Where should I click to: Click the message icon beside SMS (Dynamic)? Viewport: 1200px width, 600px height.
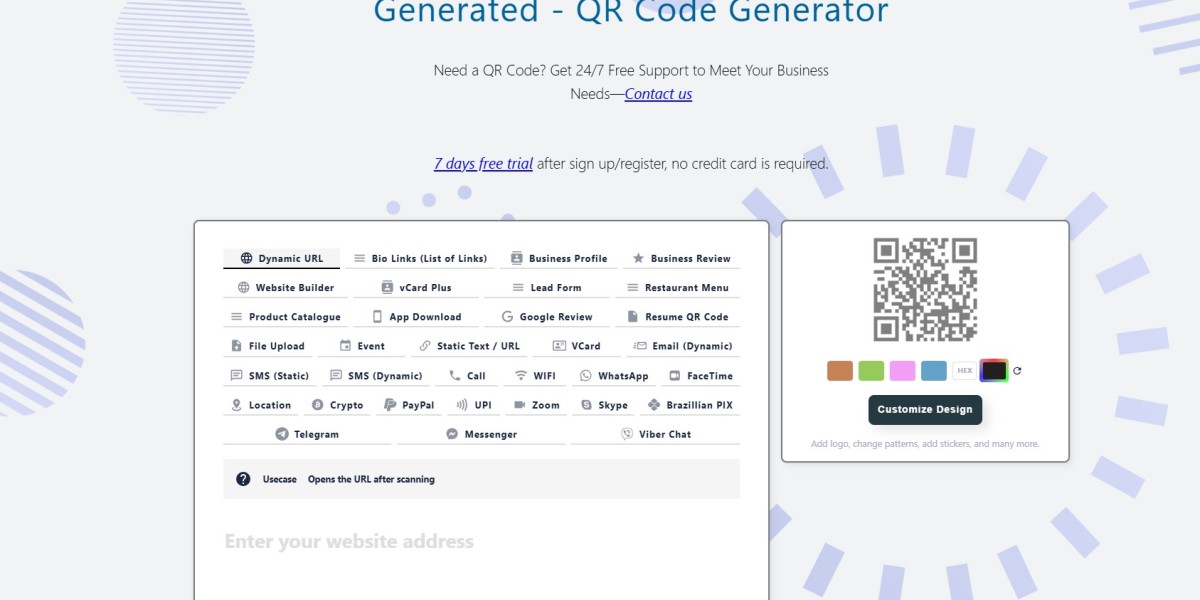pyautogui.click(x=336, y=375)
